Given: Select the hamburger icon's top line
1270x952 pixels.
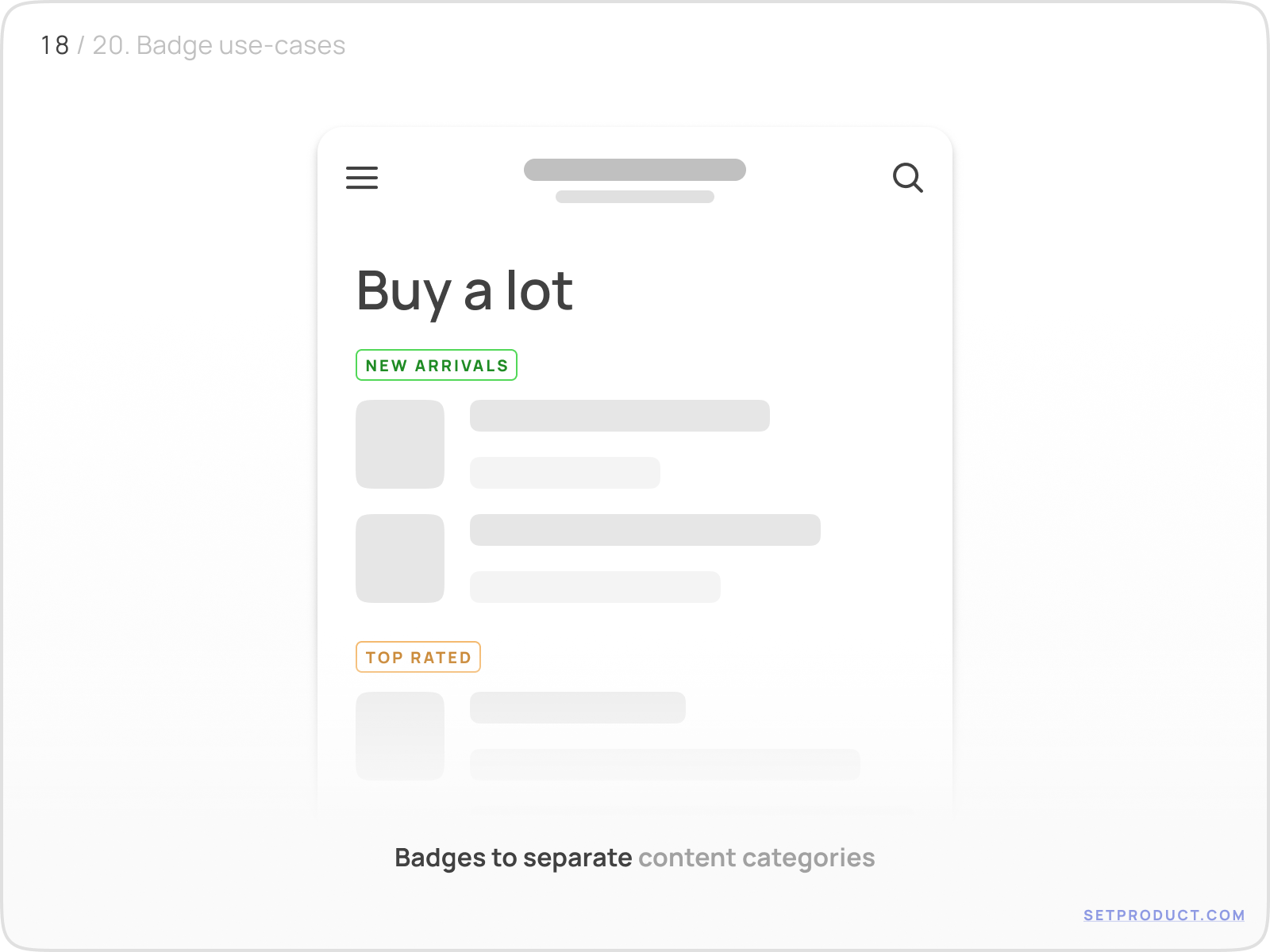Looking at the screenshot, I should pos(362,167).
